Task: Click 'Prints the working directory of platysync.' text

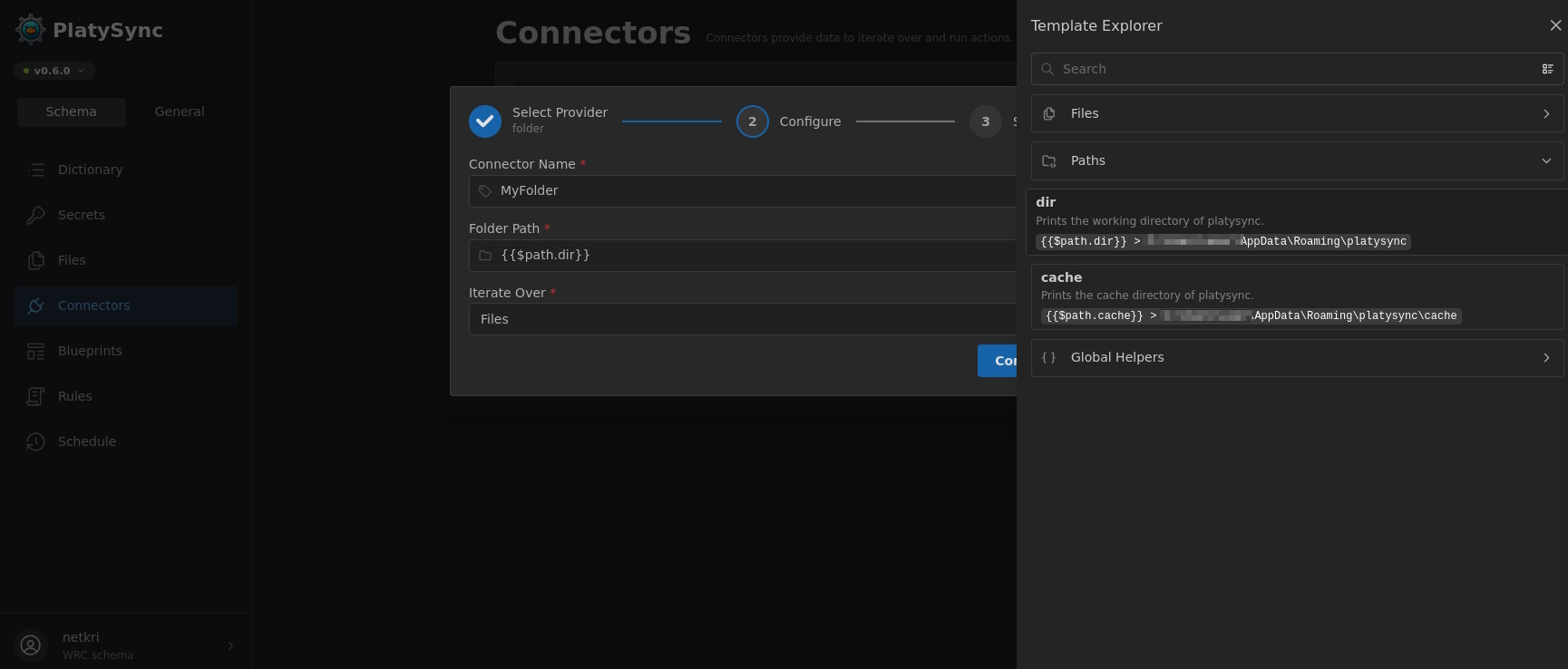Action: tap(1149, 221)
